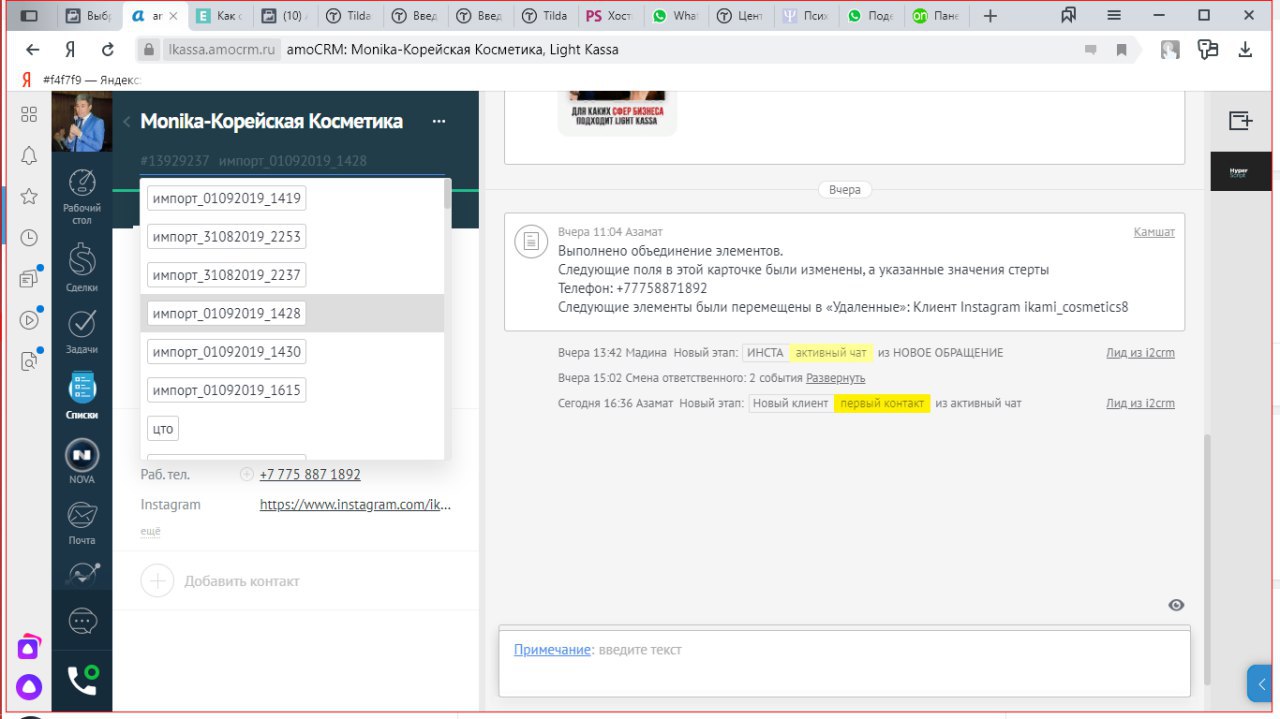The height and width of the screenshot is (719, 1280).
Task: Open Задачи tasks section
Action: (81, 331)
